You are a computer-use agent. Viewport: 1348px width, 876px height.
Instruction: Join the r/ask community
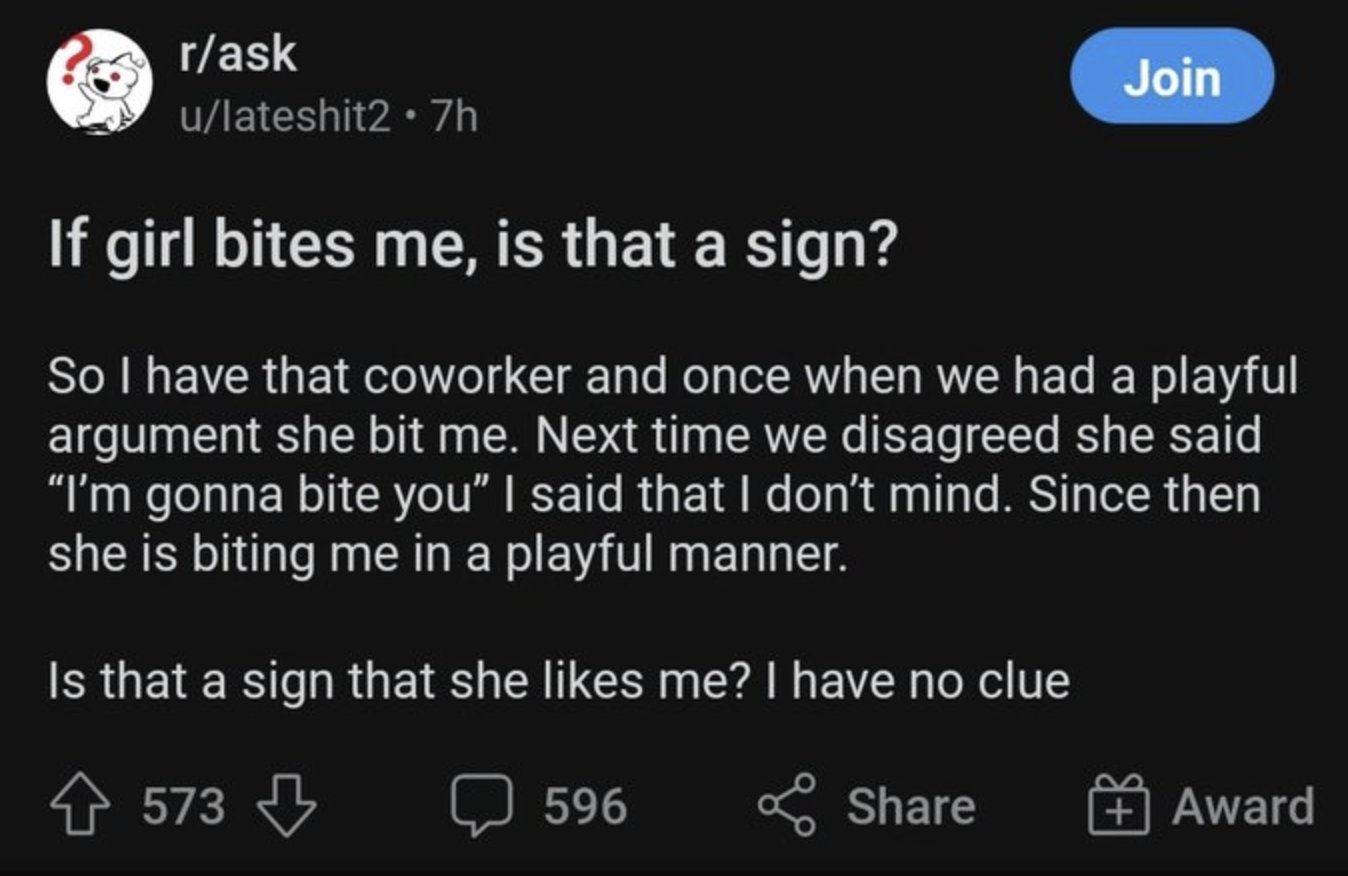tap(1172, 77)
